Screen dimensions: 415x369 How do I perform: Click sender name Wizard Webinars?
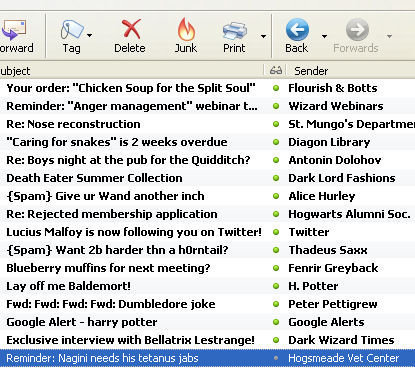click(336, 106)
